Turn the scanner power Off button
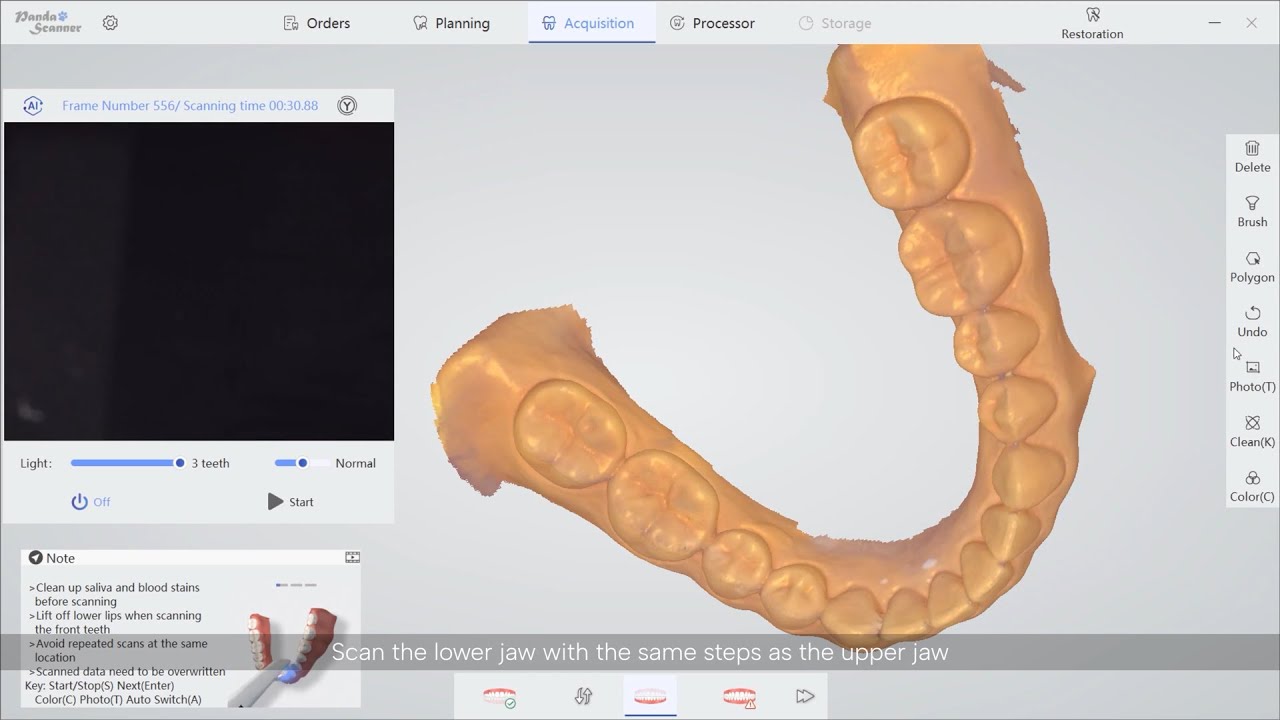Screen dimensions: 1280x720 [91, 502]
